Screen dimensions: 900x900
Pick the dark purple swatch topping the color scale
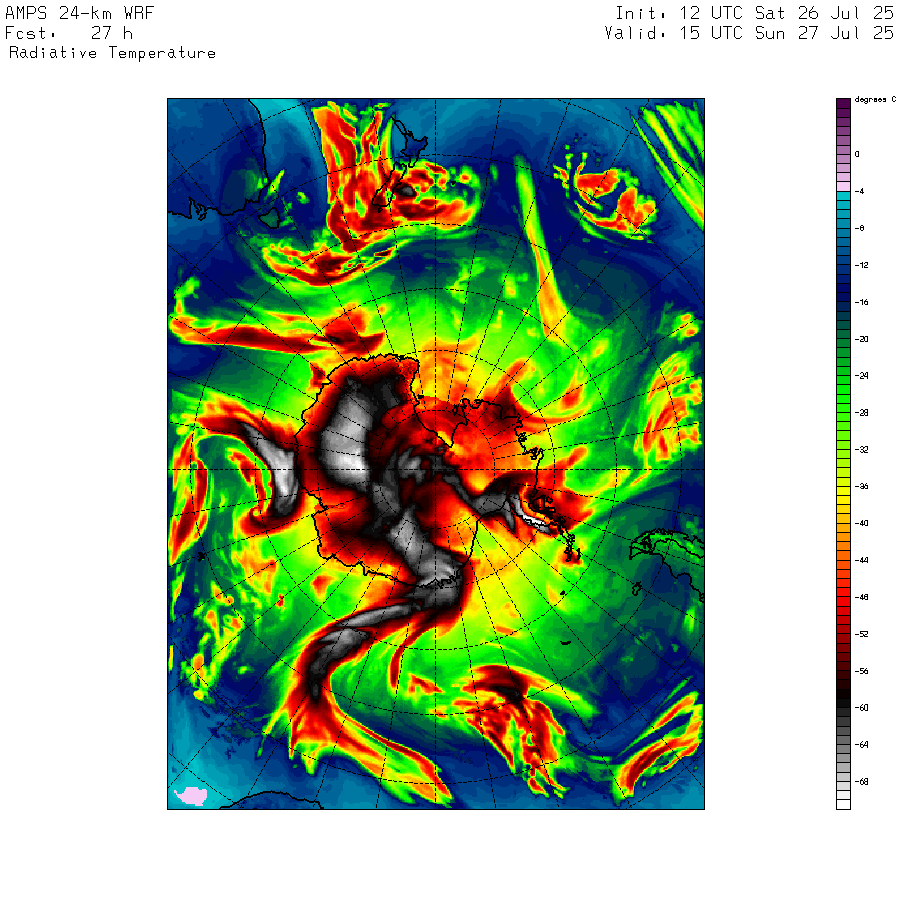click(x=843, y=103)
